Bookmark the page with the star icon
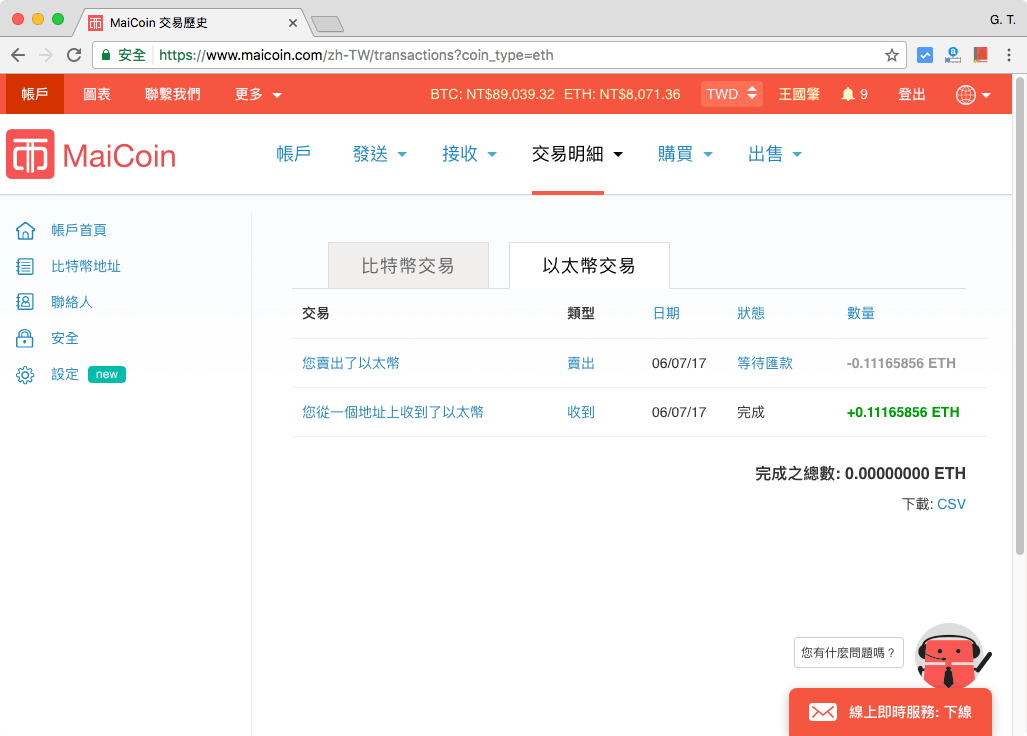Viewport: 1027px width, 736px height. pos(891,55)
